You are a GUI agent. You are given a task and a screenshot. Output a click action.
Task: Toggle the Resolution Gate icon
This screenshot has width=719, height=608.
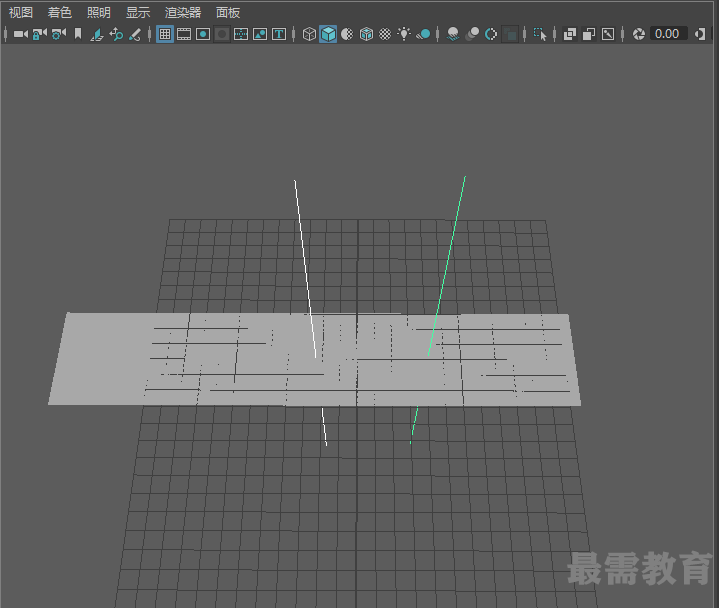click(x=203, y=34)
